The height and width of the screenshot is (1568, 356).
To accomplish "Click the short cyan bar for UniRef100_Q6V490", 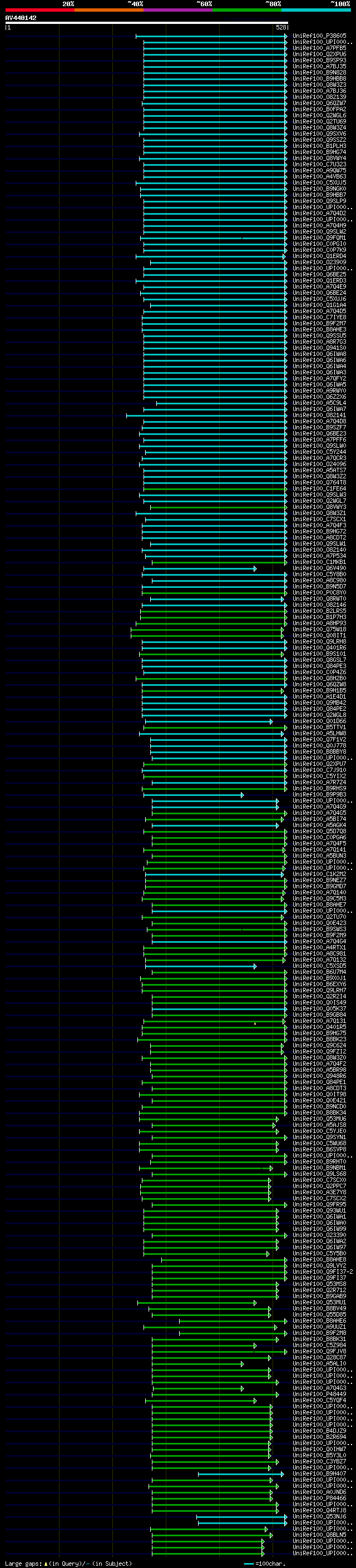I will 200,568.
